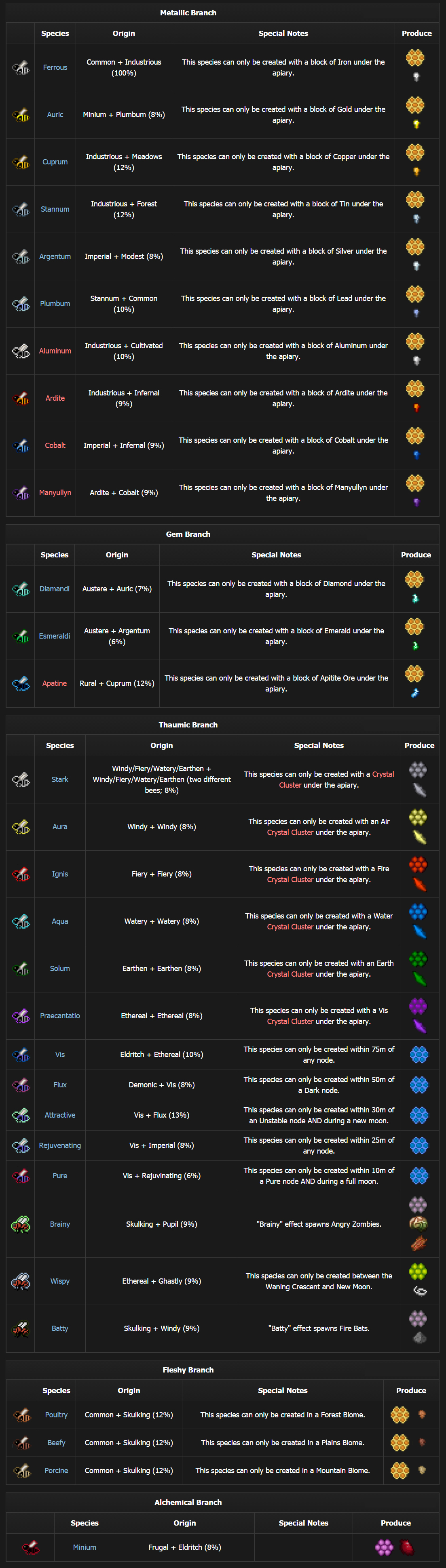Image resolution: width=446 pixels, height=1568 pixels.
Task: Click the Batty bee icon
Action: pos(21,1328)
